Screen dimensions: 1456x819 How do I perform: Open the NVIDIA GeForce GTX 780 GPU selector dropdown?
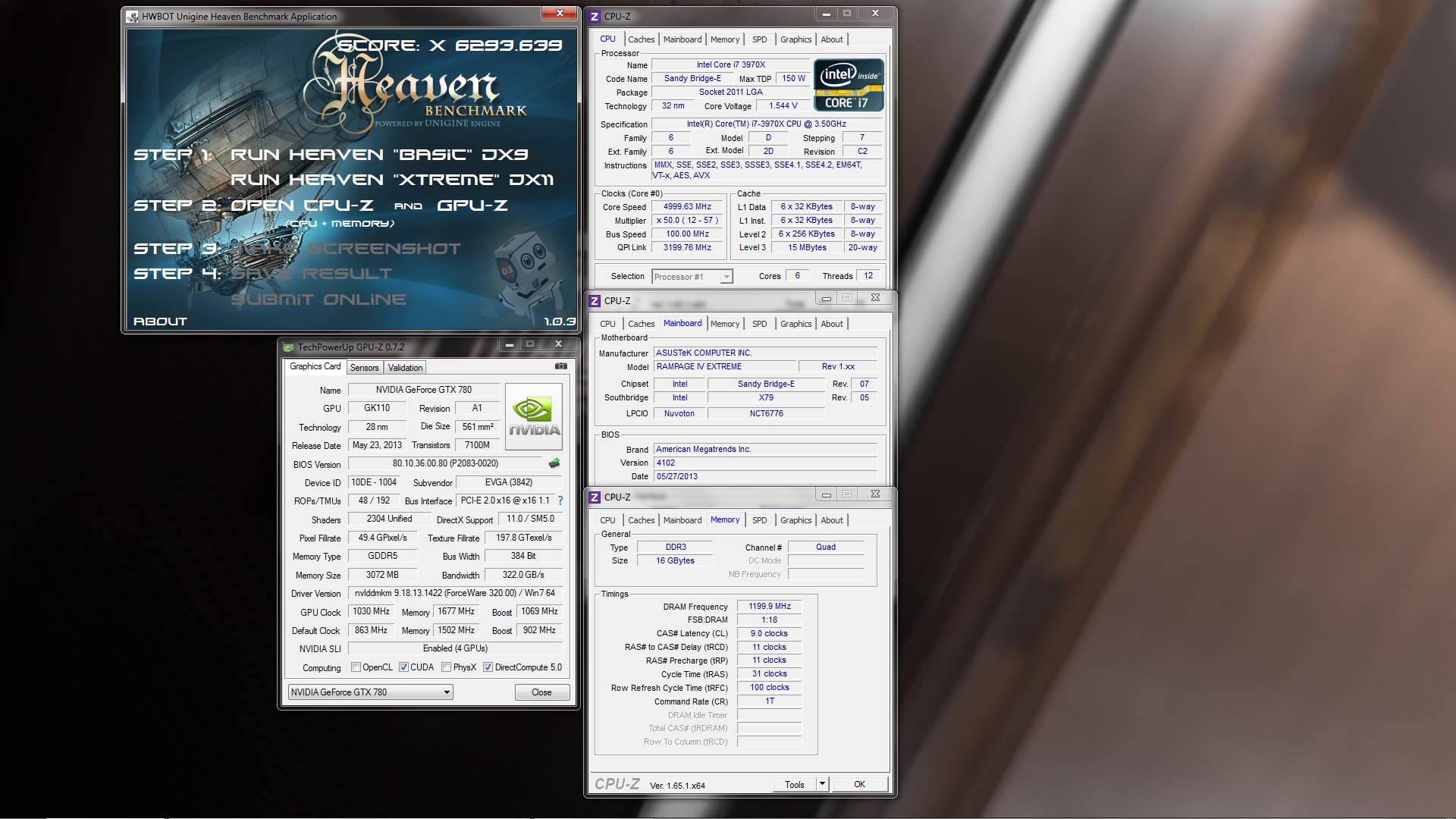(371, 692)
